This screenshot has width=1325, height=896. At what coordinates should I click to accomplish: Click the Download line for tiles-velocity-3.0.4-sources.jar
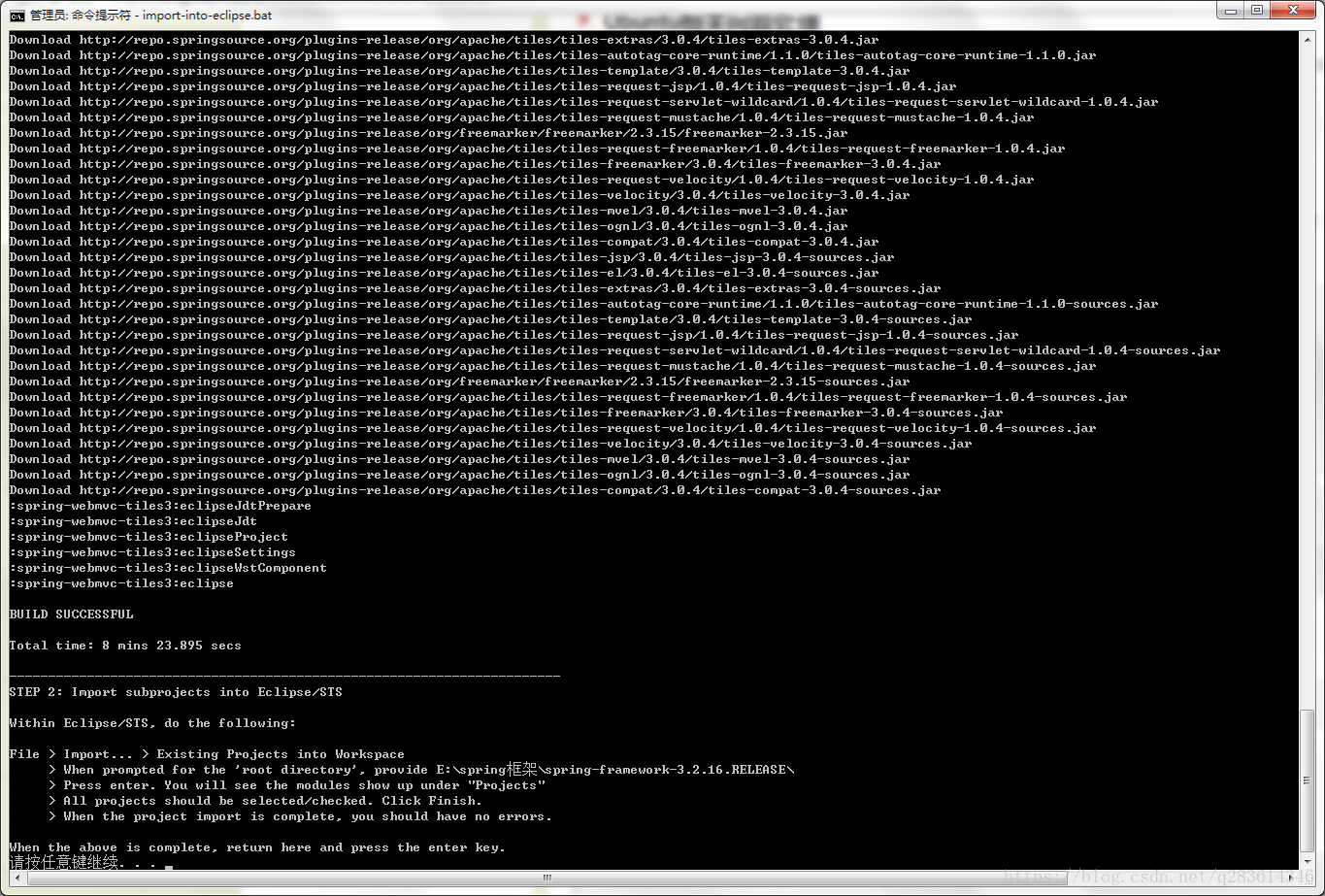coord(491,444)
